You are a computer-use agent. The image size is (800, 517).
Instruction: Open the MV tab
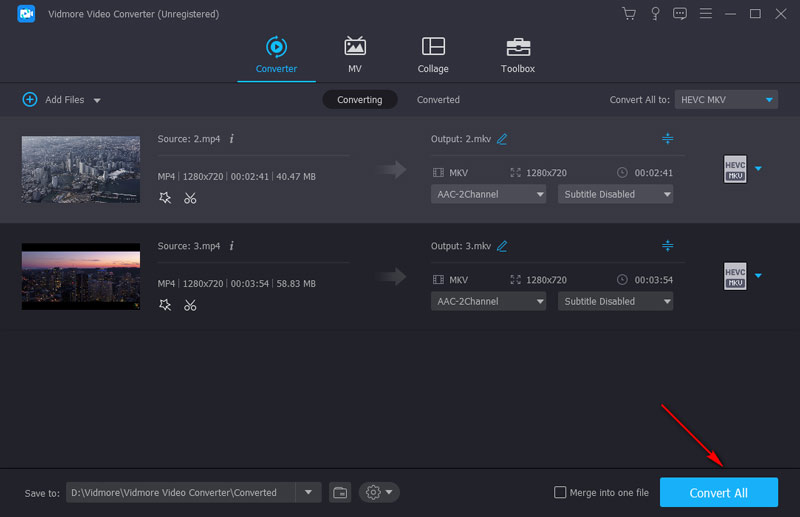coord(354,55)
